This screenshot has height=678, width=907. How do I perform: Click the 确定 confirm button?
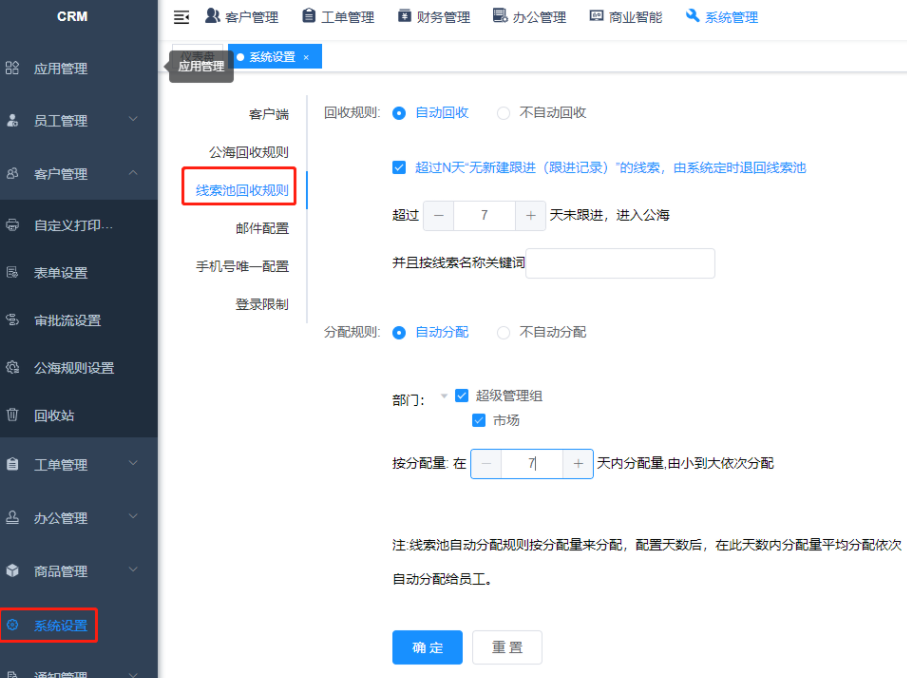coord(427,647)
